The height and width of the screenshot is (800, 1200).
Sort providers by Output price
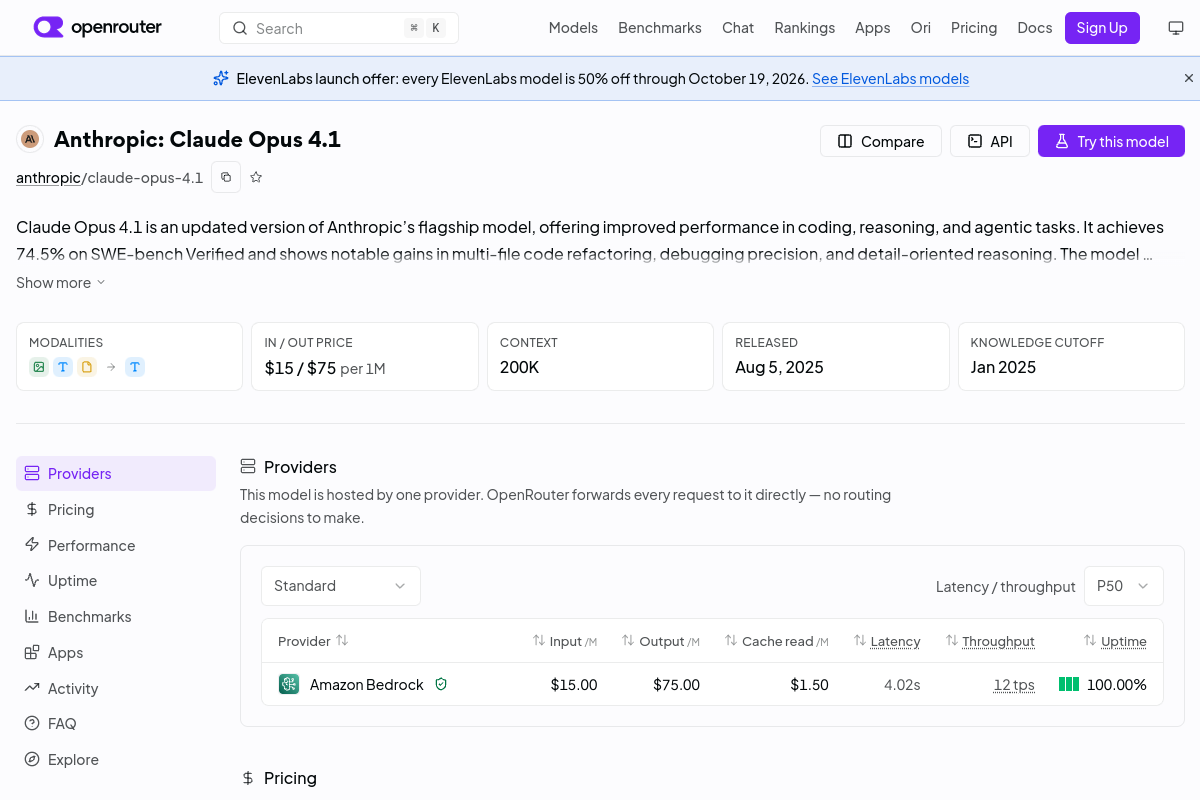(661, 641)
